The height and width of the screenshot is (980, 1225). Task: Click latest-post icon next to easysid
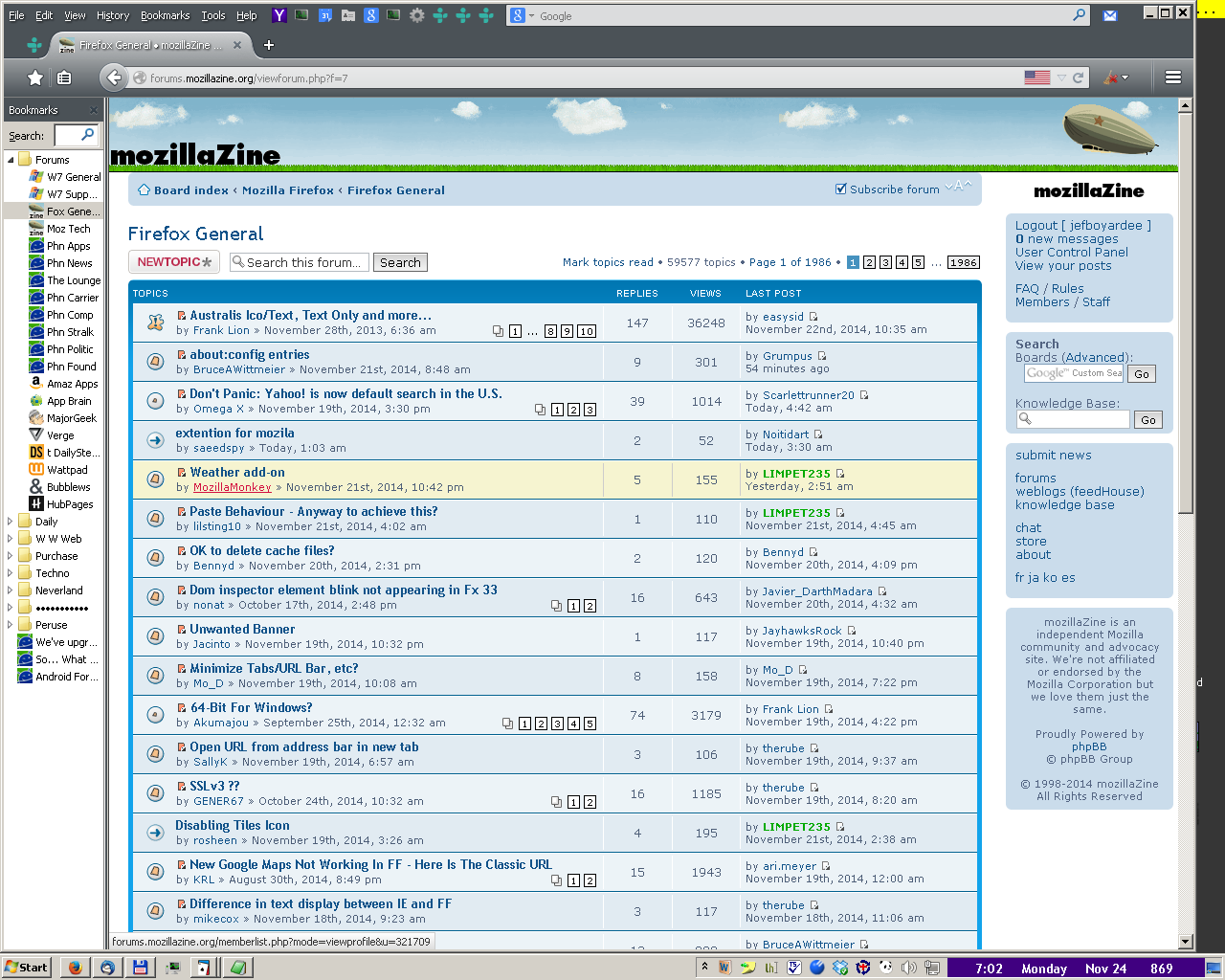813,317
